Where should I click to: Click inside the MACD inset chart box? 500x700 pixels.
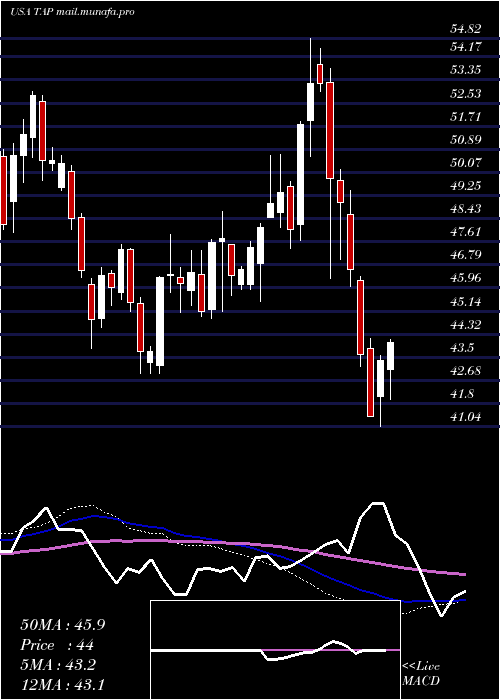(x=275, y=650)
